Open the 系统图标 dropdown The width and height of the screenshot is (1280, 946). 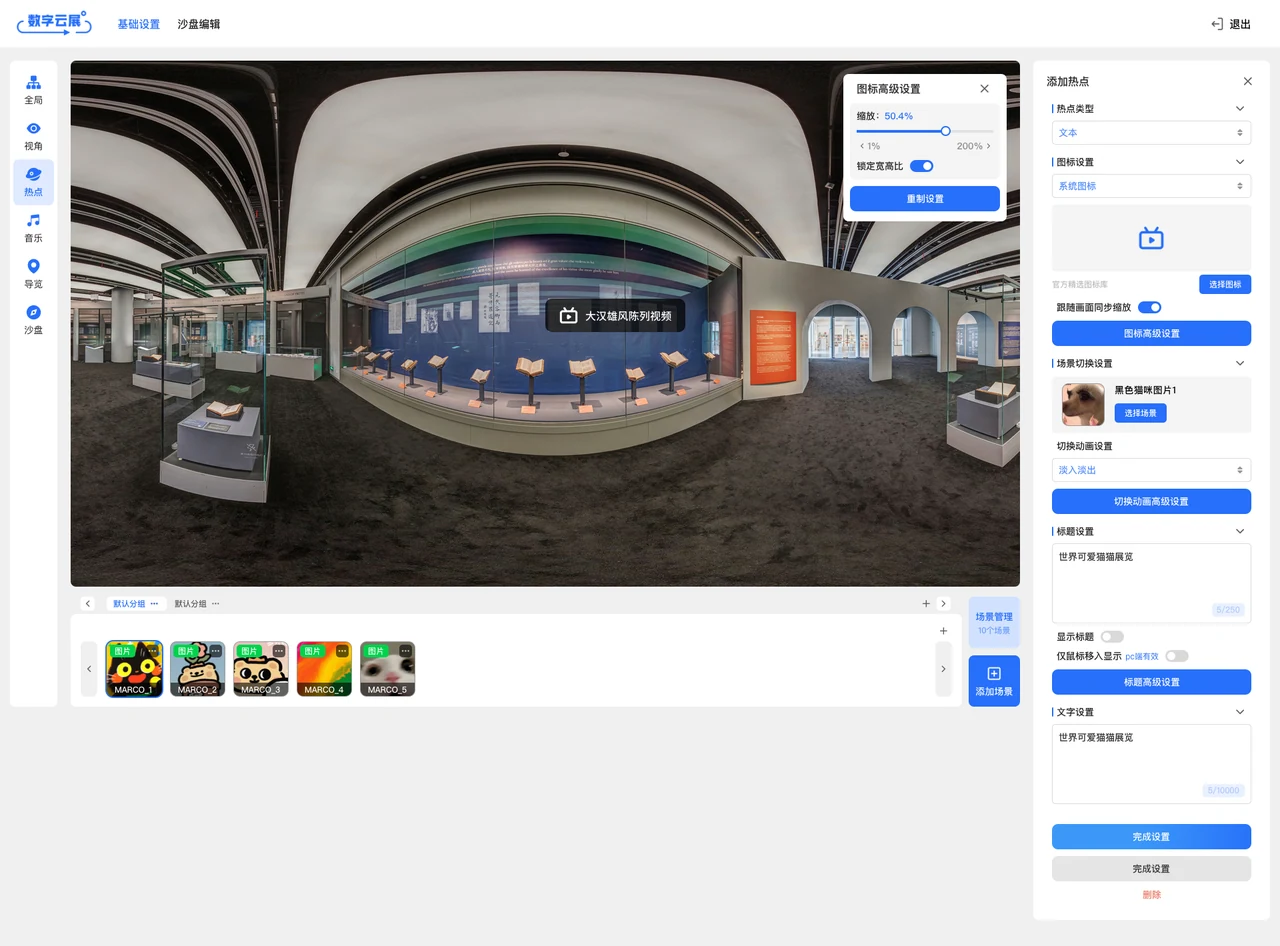click(x=1151, y=186)
